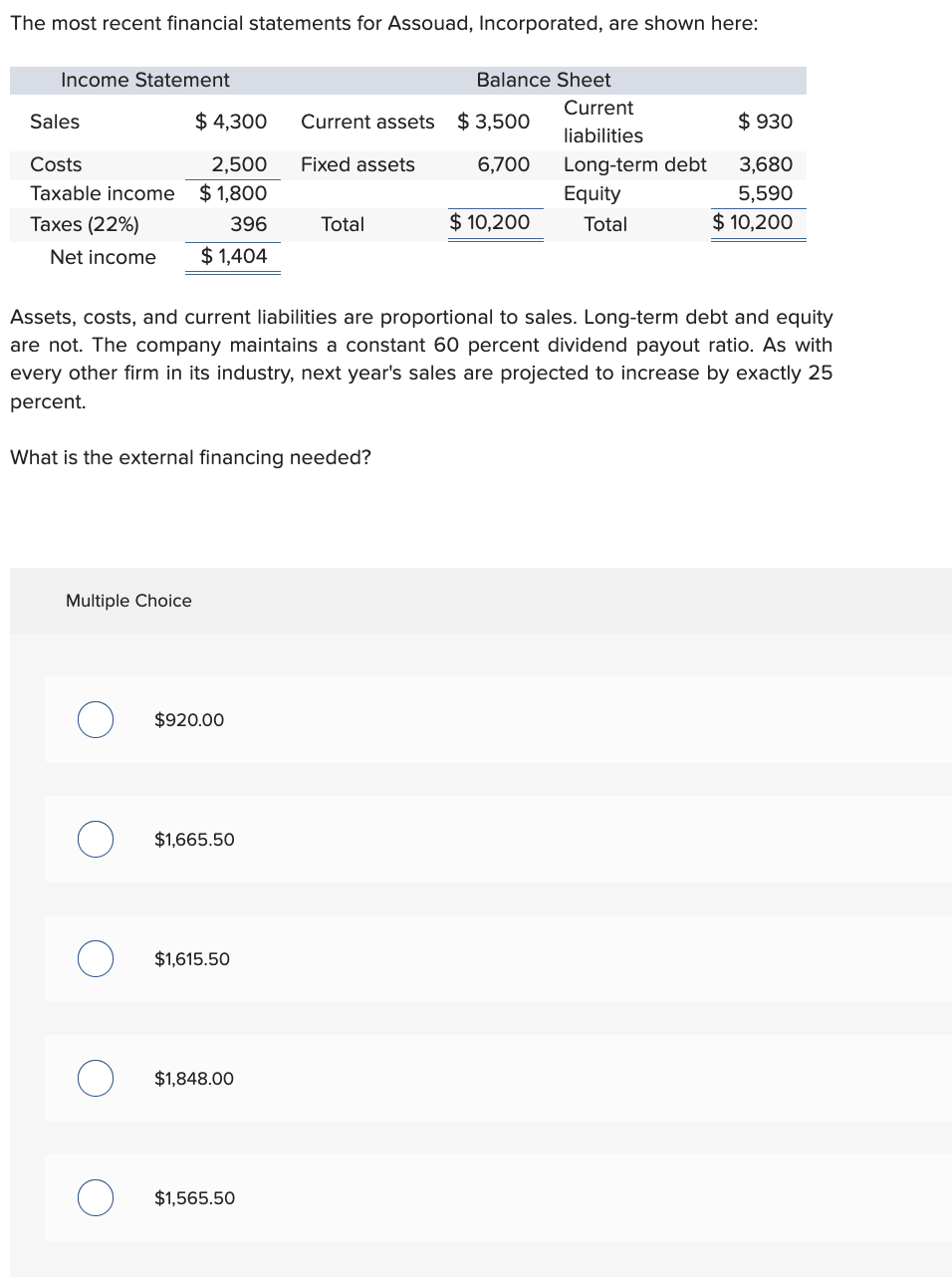Click the dividend payout assumptions paragraph
This screenshot has height=1277, width=952.
[x=421, y=359]
